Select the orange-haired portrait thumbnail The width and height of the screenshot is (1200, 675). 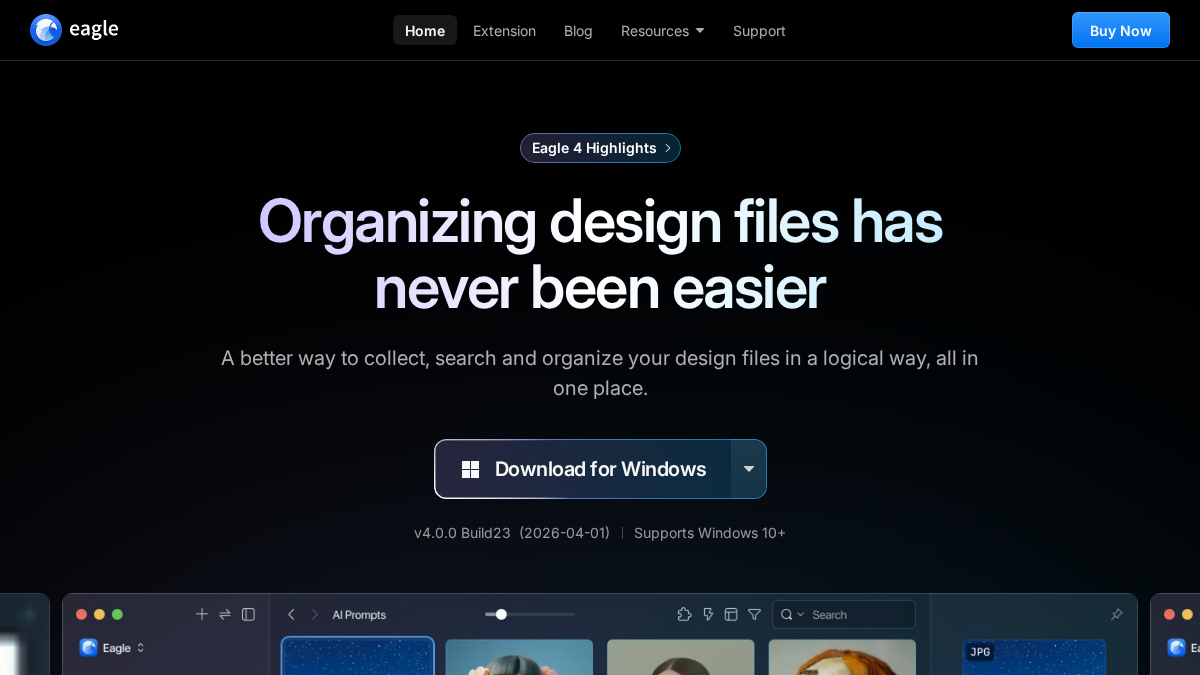pyautogui.click(x=842, y=657)
